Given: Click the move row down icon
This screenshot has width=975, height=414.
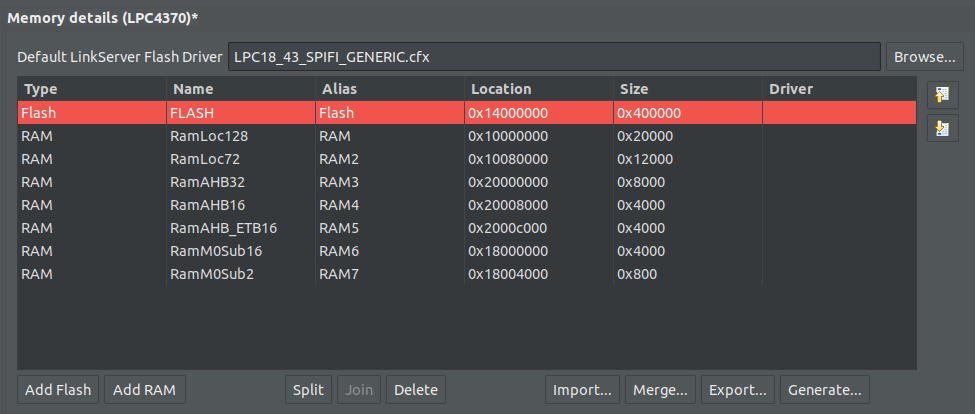Looking at the screenshot, I should click(942, 128).
